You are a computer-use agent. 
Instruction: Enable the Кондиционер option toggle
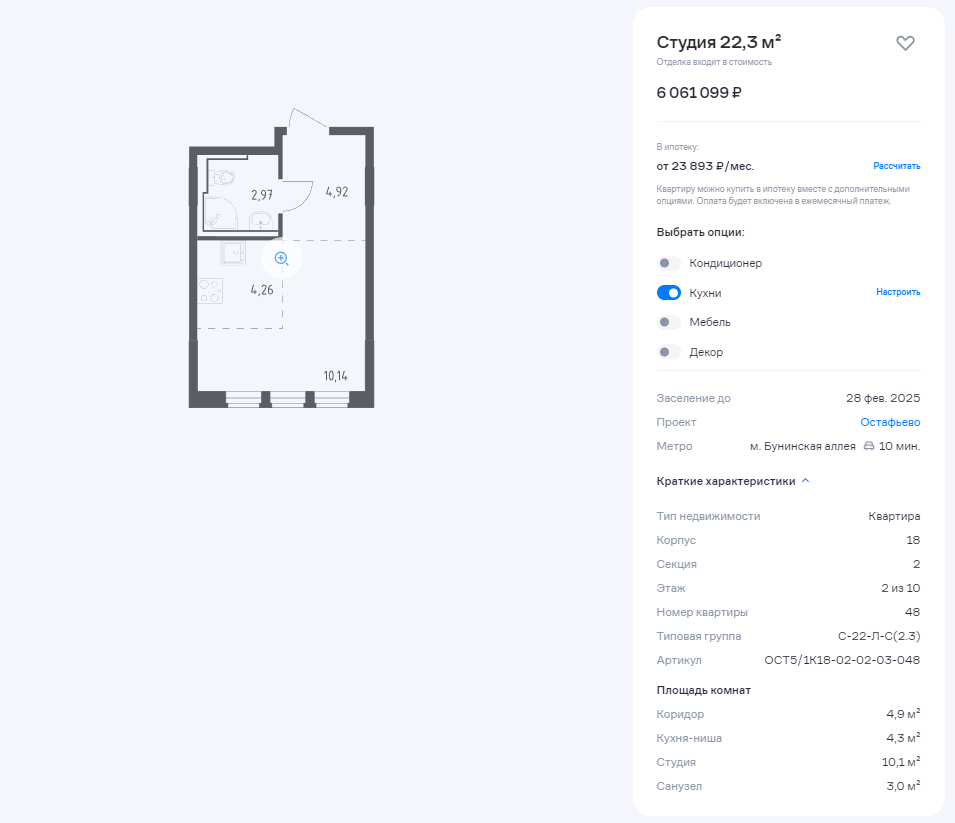tap(668, 263)
